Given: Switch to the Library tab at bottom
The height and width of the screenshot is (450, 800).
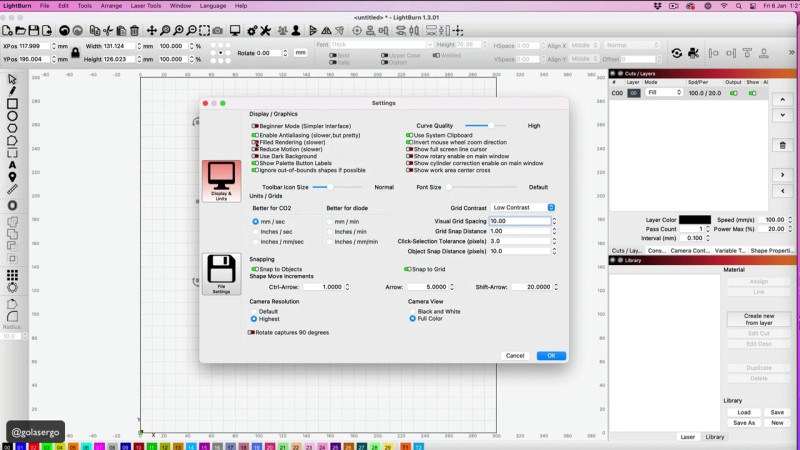Looking at the screenshot, I should coord(715,437).
